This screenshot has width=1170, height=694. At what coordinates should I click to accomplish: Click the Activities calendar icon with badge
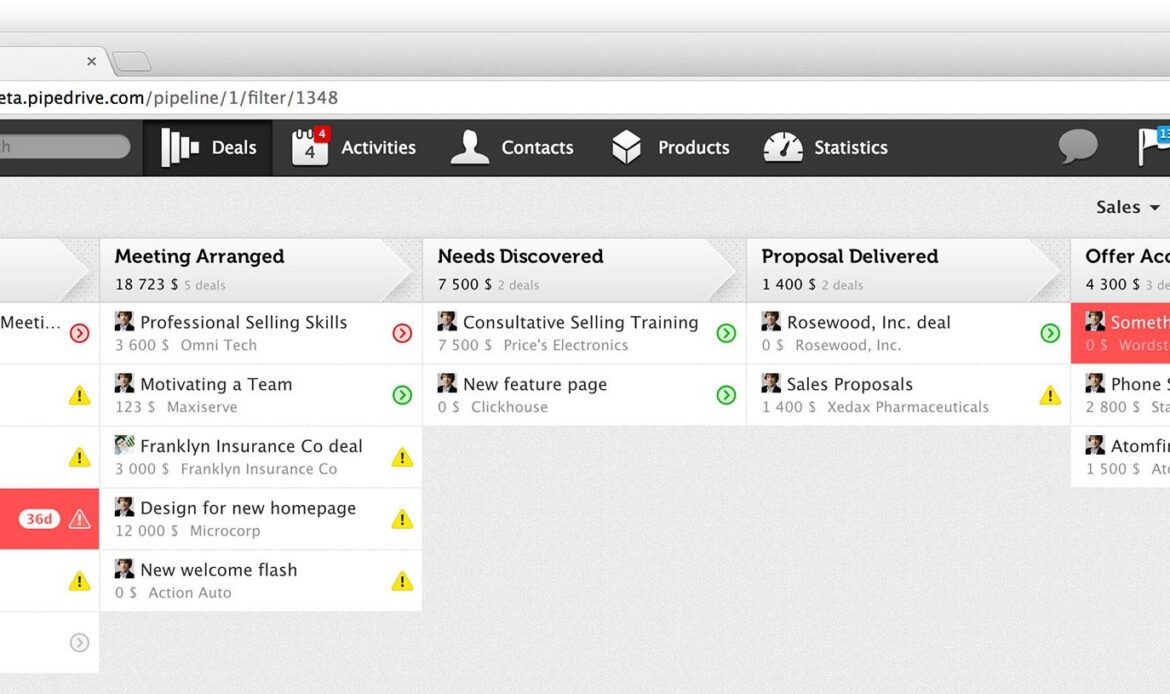[310, 146]
